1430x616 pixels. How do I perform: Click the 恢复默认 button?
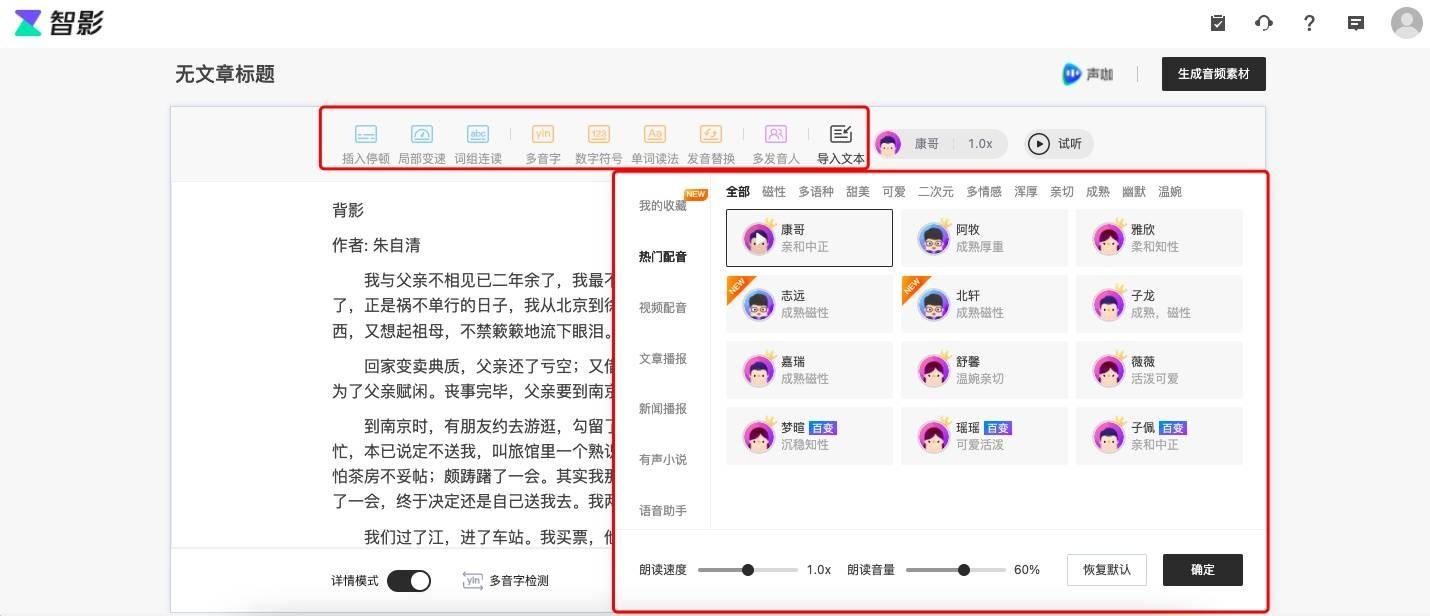click(1106, 570)
